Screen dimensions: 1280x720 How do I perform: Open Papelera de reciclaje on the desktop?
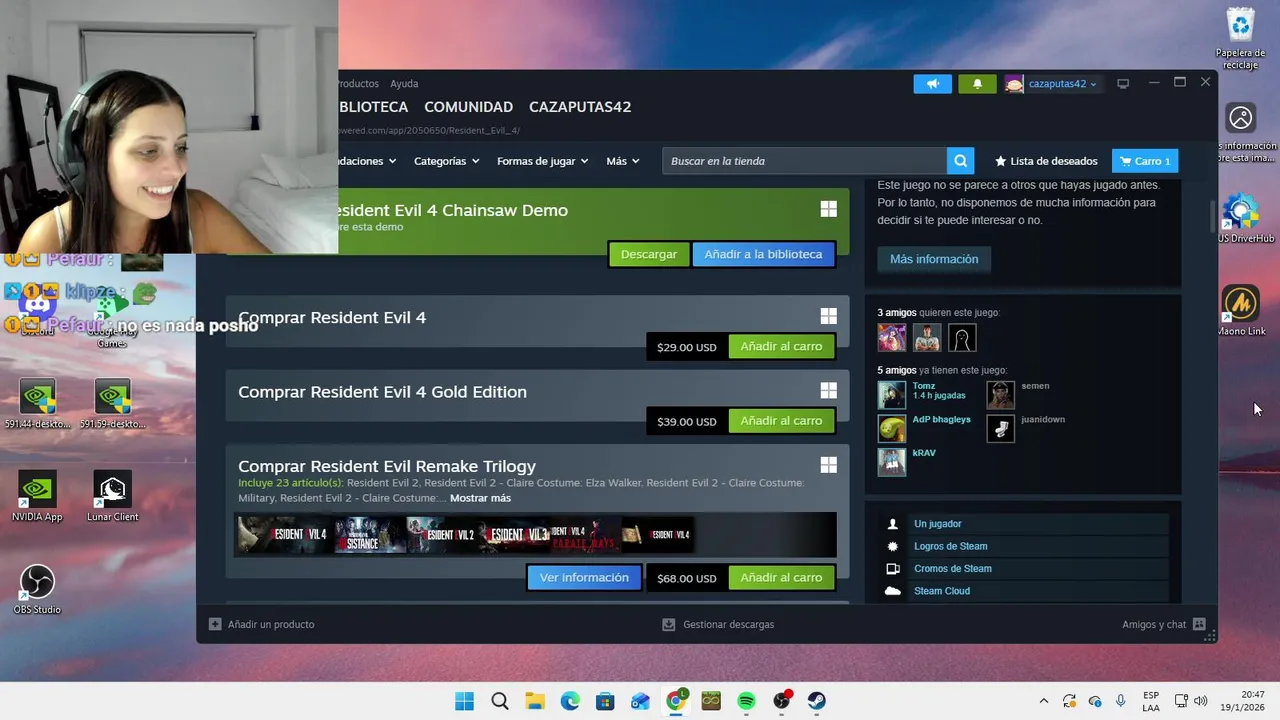pyautogui.click(x=1240, y=39)
